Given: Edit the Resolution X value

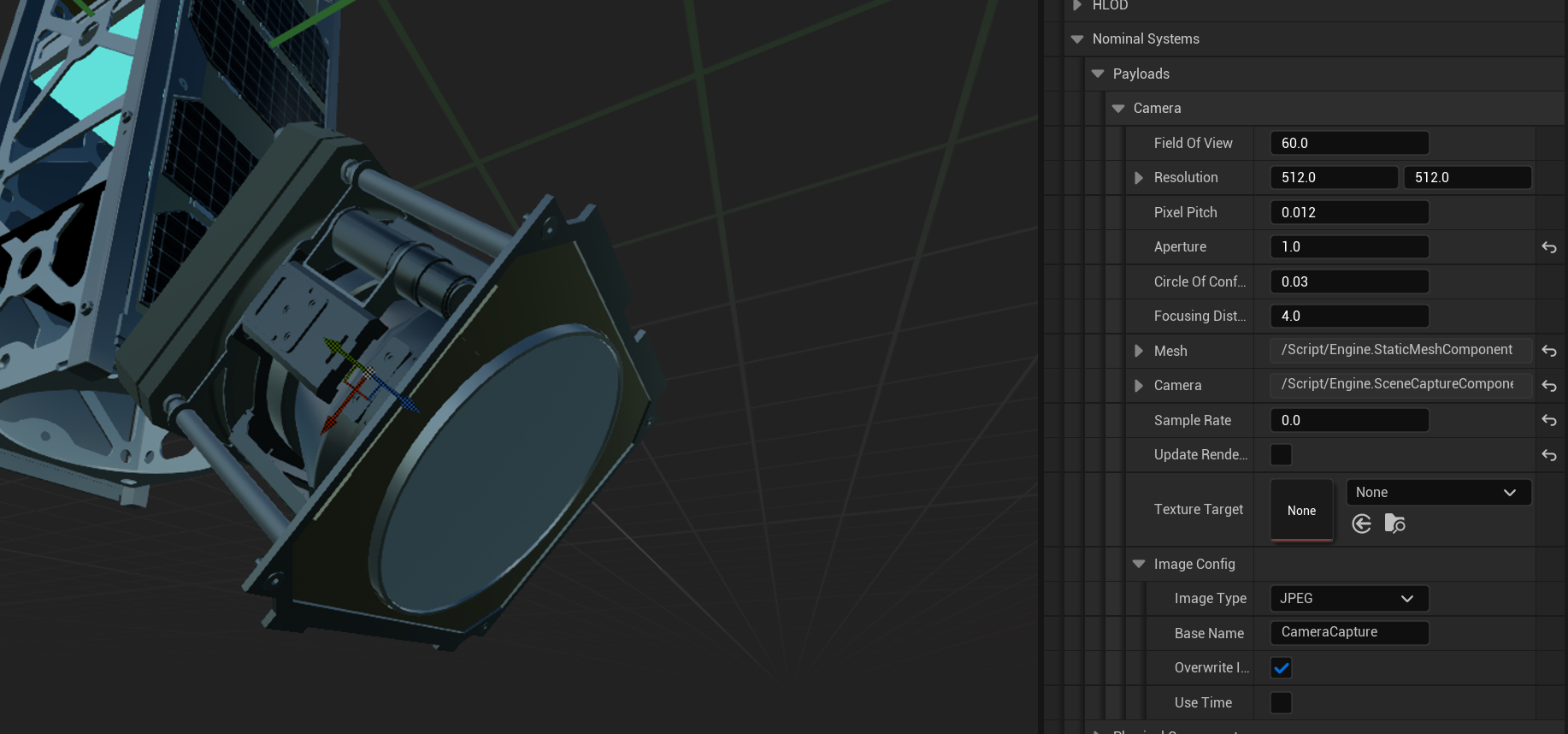Looking at the screenshot, I should pos(1334,177).
